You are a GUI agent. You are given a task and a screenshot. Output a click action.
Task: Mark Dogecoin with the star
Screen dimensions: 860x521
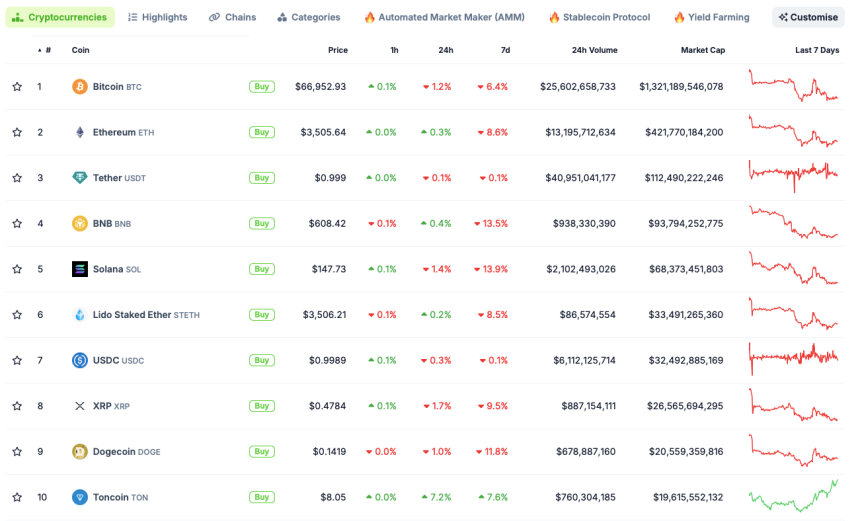coord(18,451)
